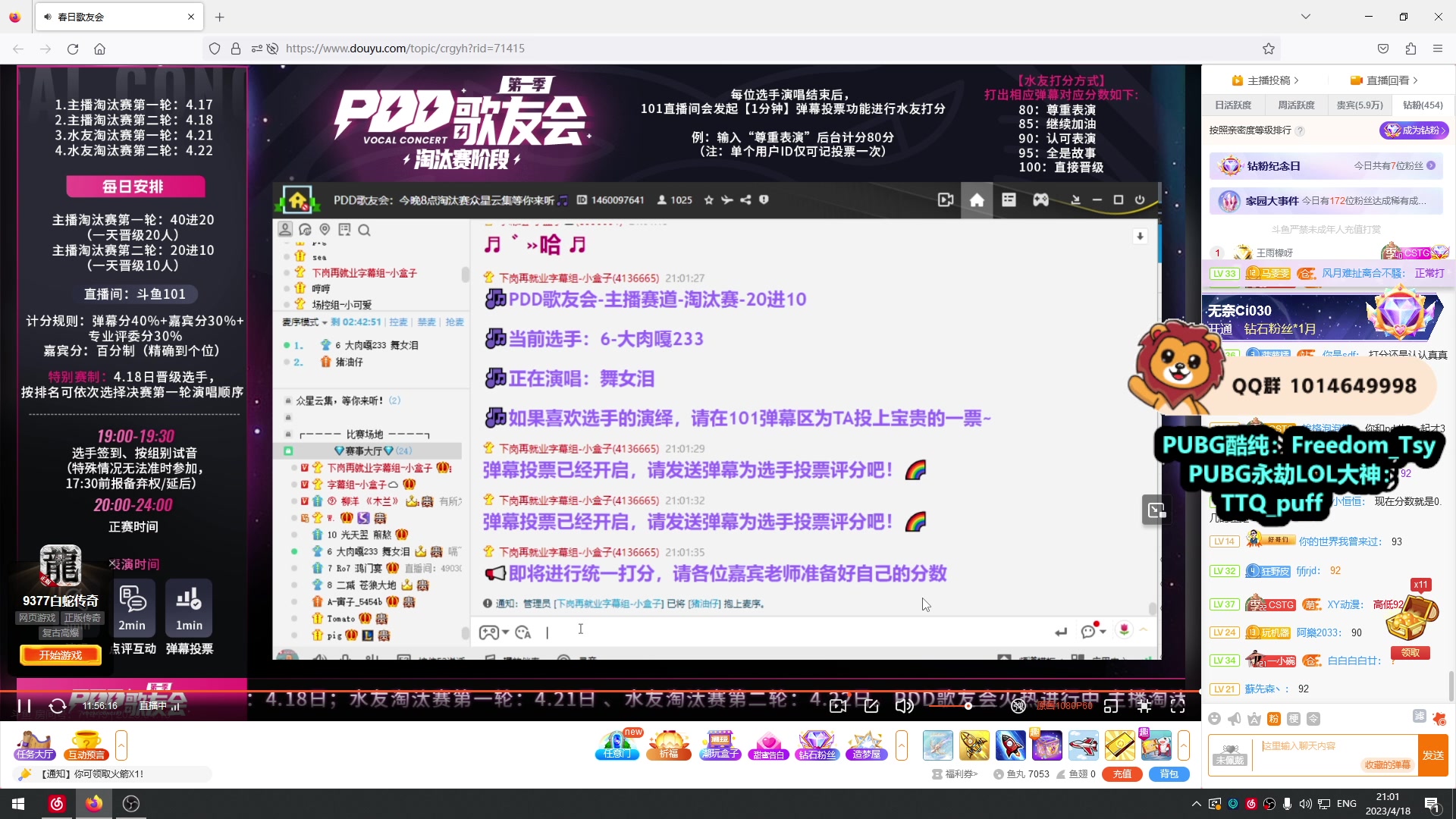Open 互动预言 interactive prediction

coord(86,745)
